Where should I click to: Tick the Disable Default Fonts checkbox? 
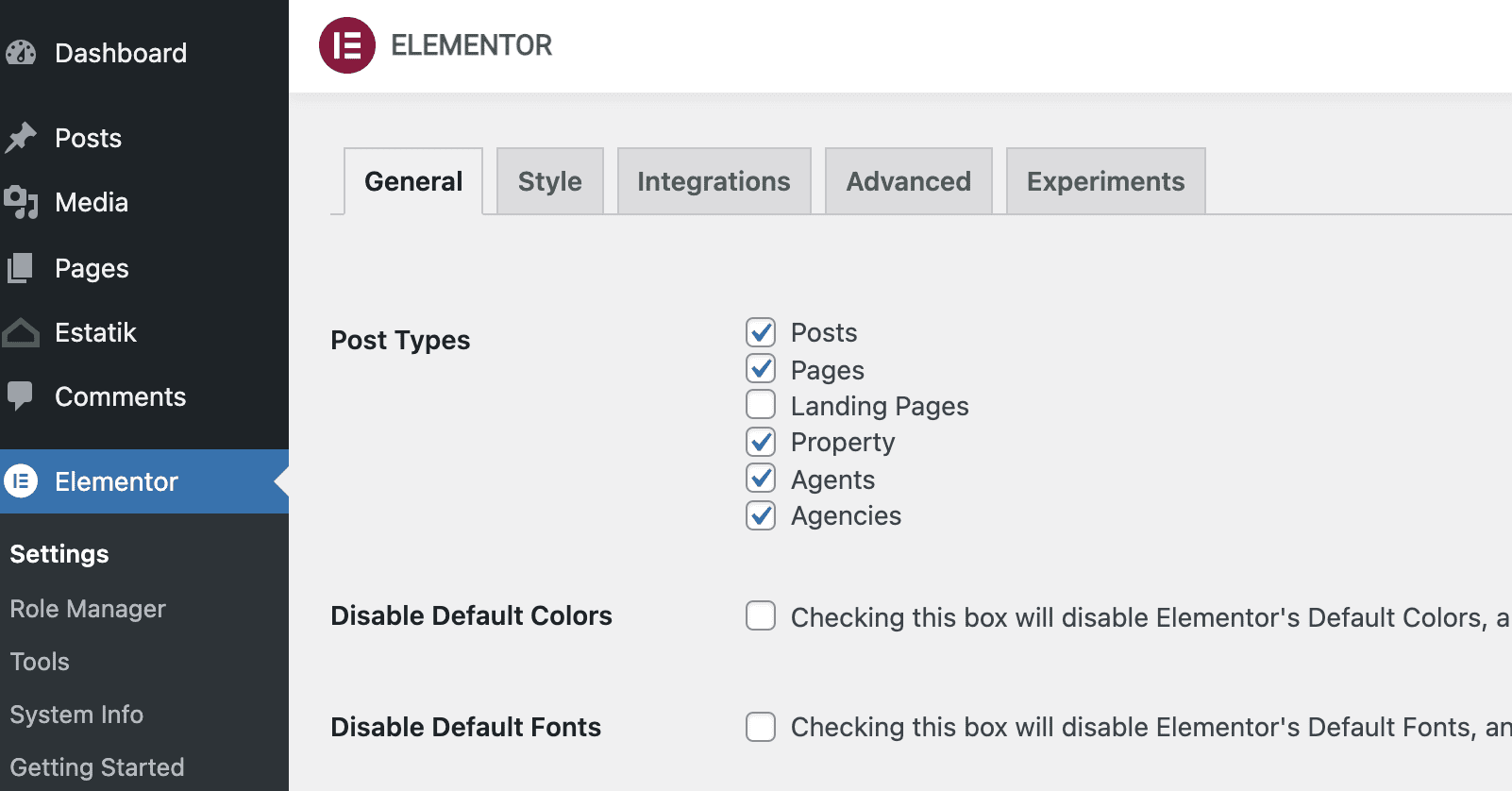[761, 727]
